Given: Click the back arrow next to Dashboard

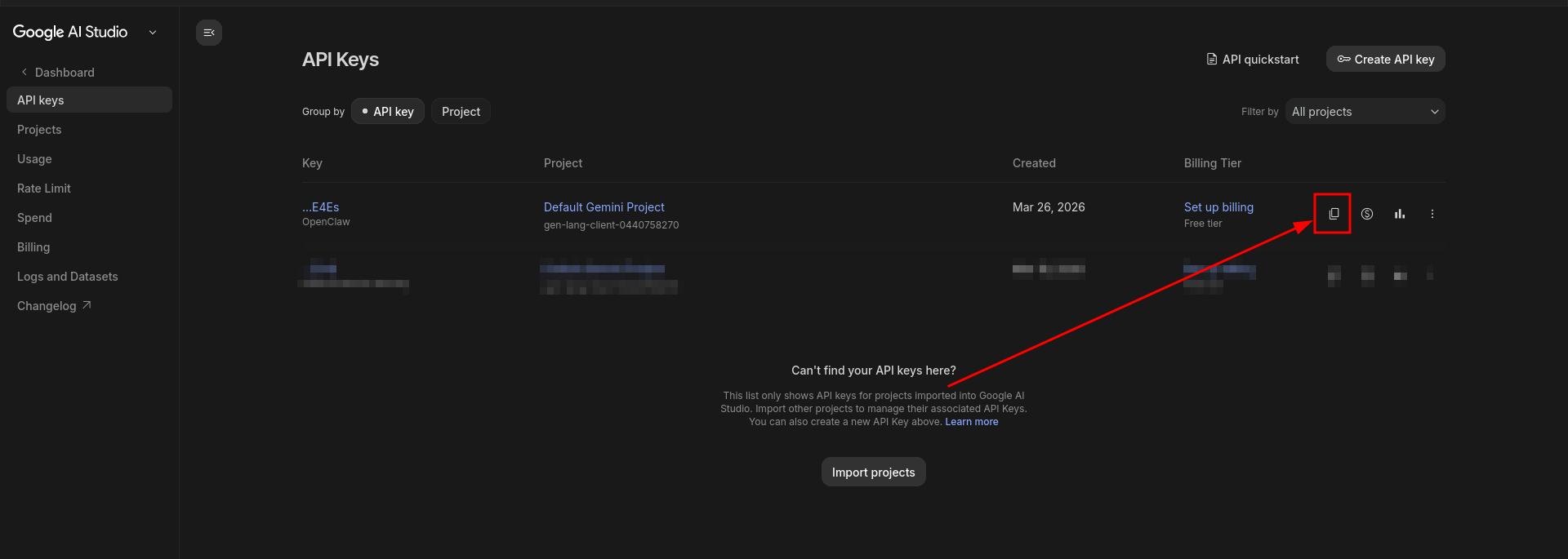Looking at the screenshot, I should 24,72.
